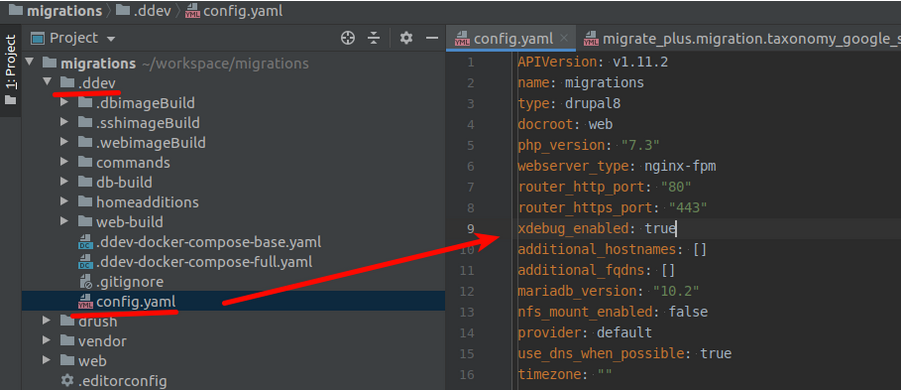Expand the db-build folder
The width and height of the screenshot is (901, 390).
click(64, 183)
